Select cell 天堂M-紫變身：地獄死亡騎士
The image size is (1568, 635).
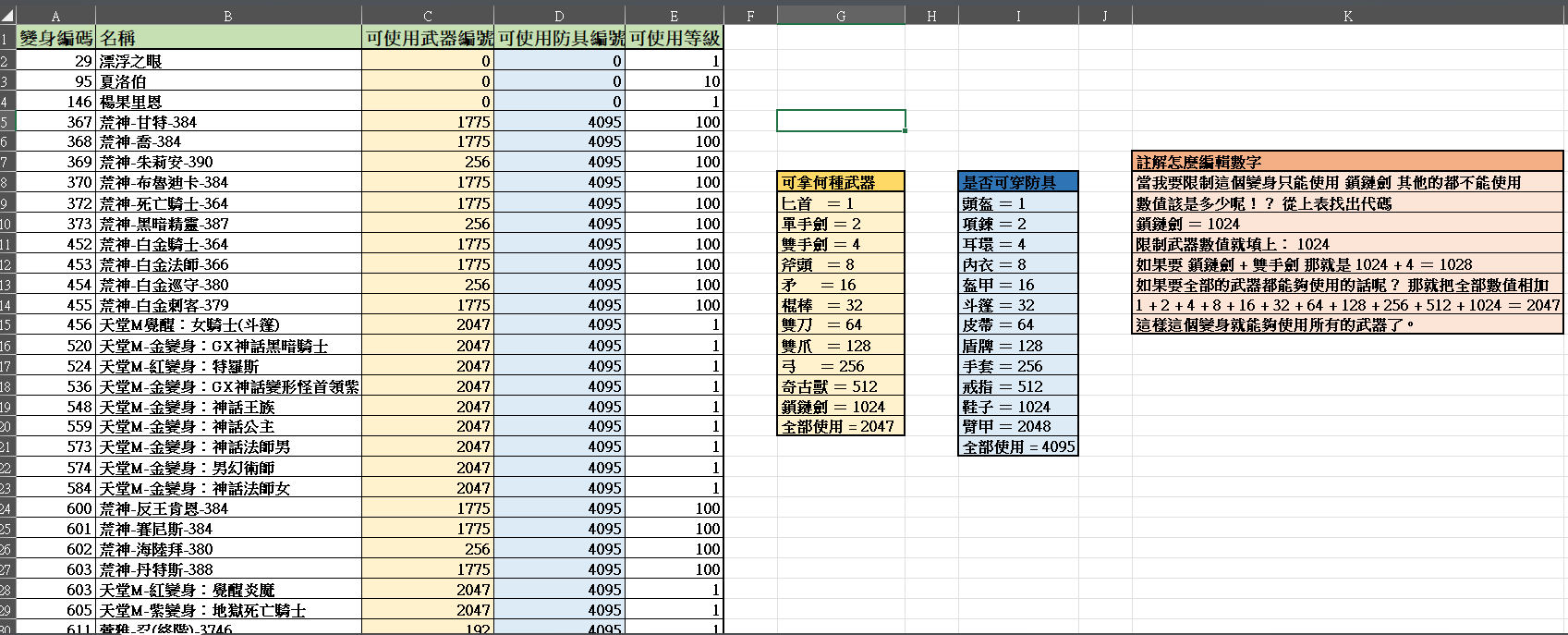[x=228, y=610]
